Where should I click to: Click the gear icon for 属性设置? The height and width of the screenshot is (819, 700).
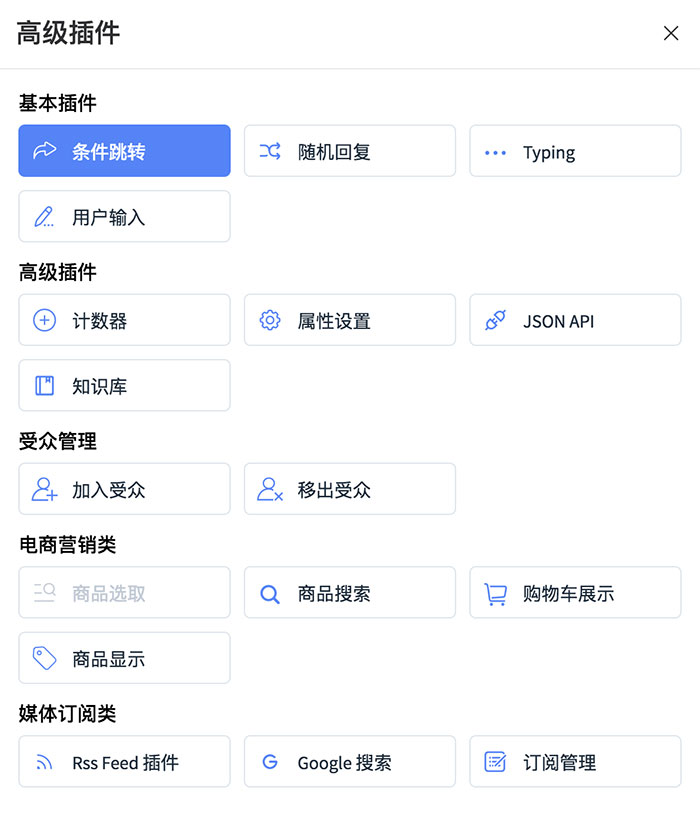click(x=270, y=320)
